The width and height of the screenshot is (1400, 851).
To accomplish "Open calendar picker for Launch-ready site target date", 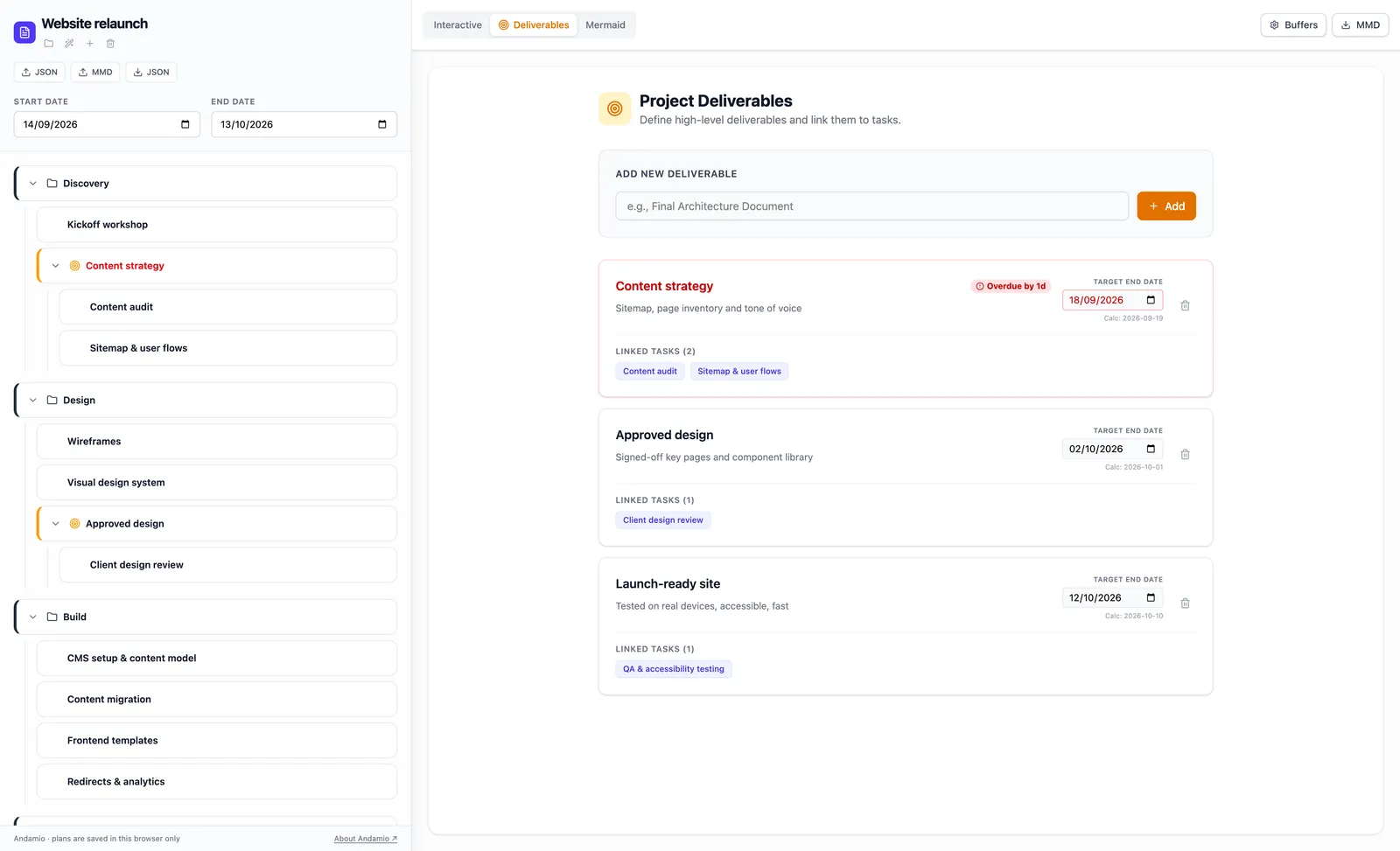I will [x=1151, y=597].
